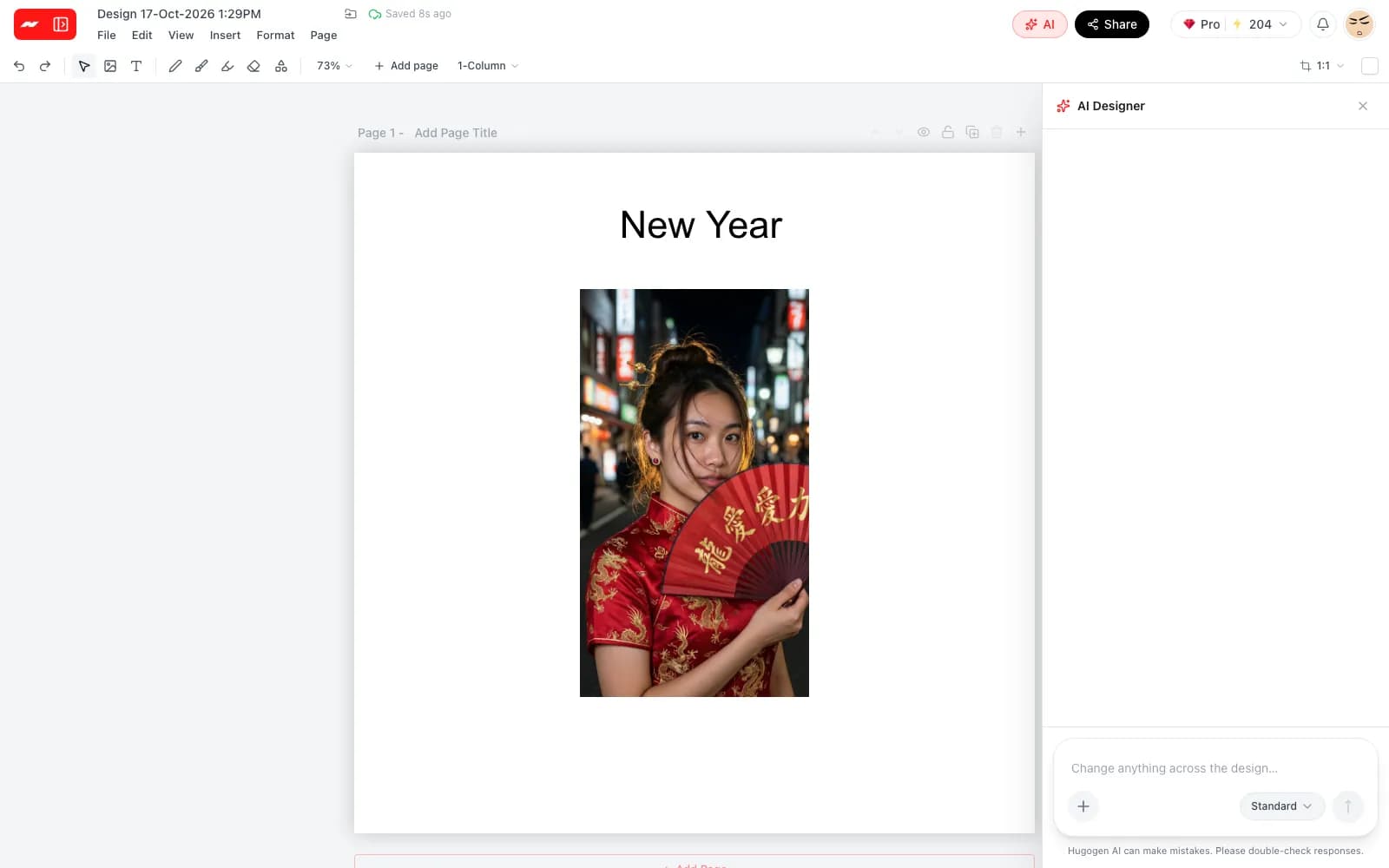Select the Pencil drawing tool
This screenshot has width=1389, height=868.
pyautogui.click(x=175, y=66)
